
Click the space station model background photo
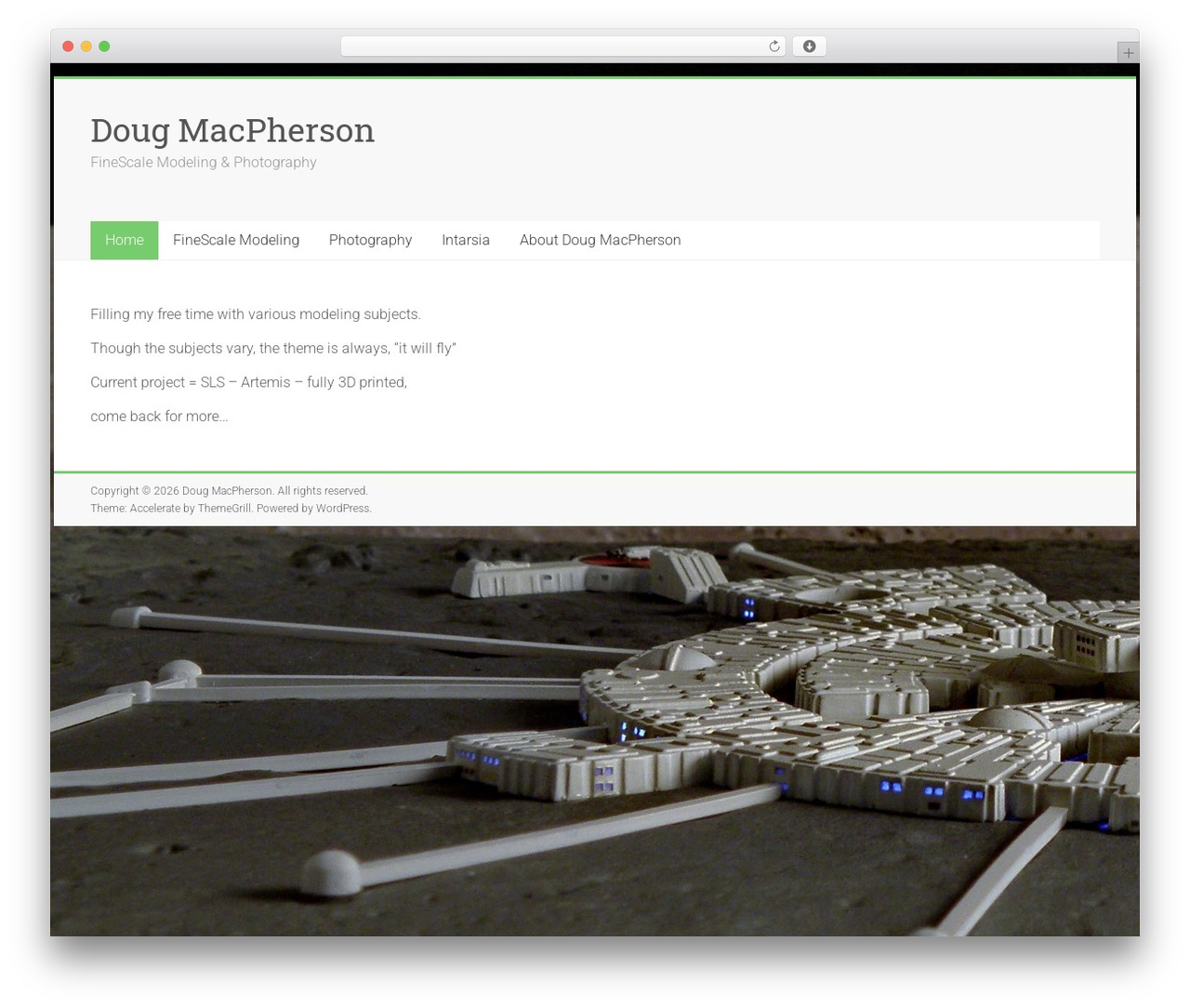coord(595,731)
